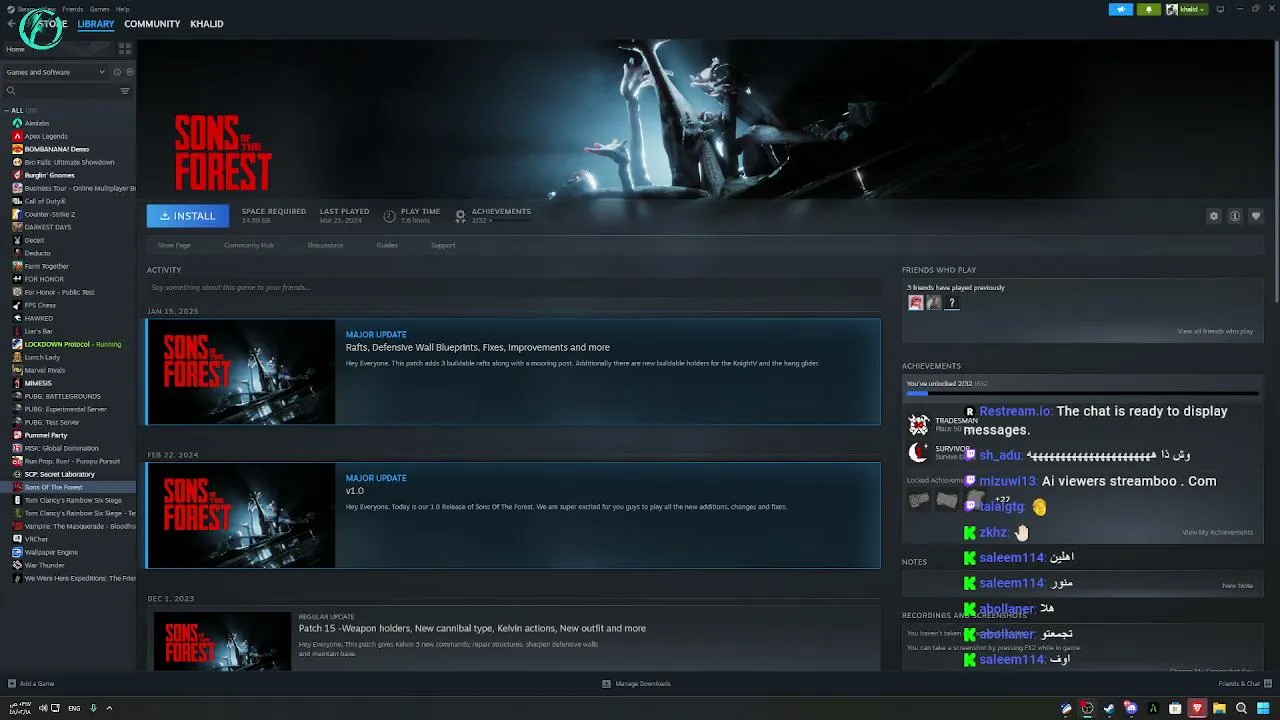
Task: Select VRChat in the library list
Action: (x=36, y=539)
